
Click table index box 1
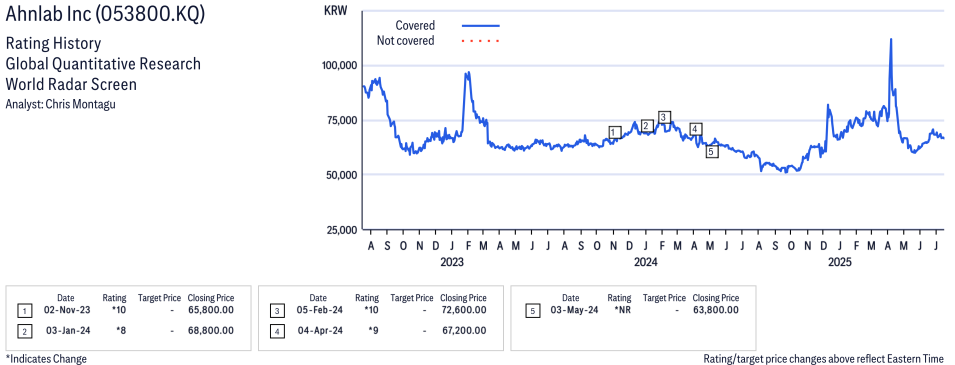24,311
